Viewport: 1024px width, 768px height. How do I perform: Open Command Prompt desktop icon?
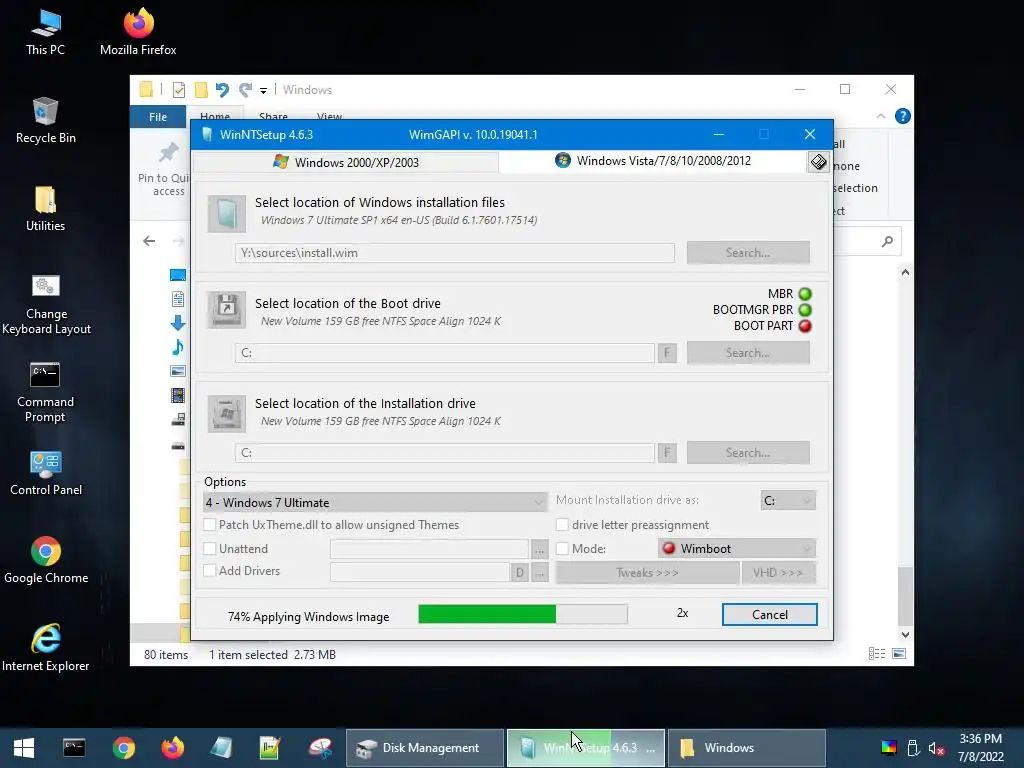click(x=45, y=392)
